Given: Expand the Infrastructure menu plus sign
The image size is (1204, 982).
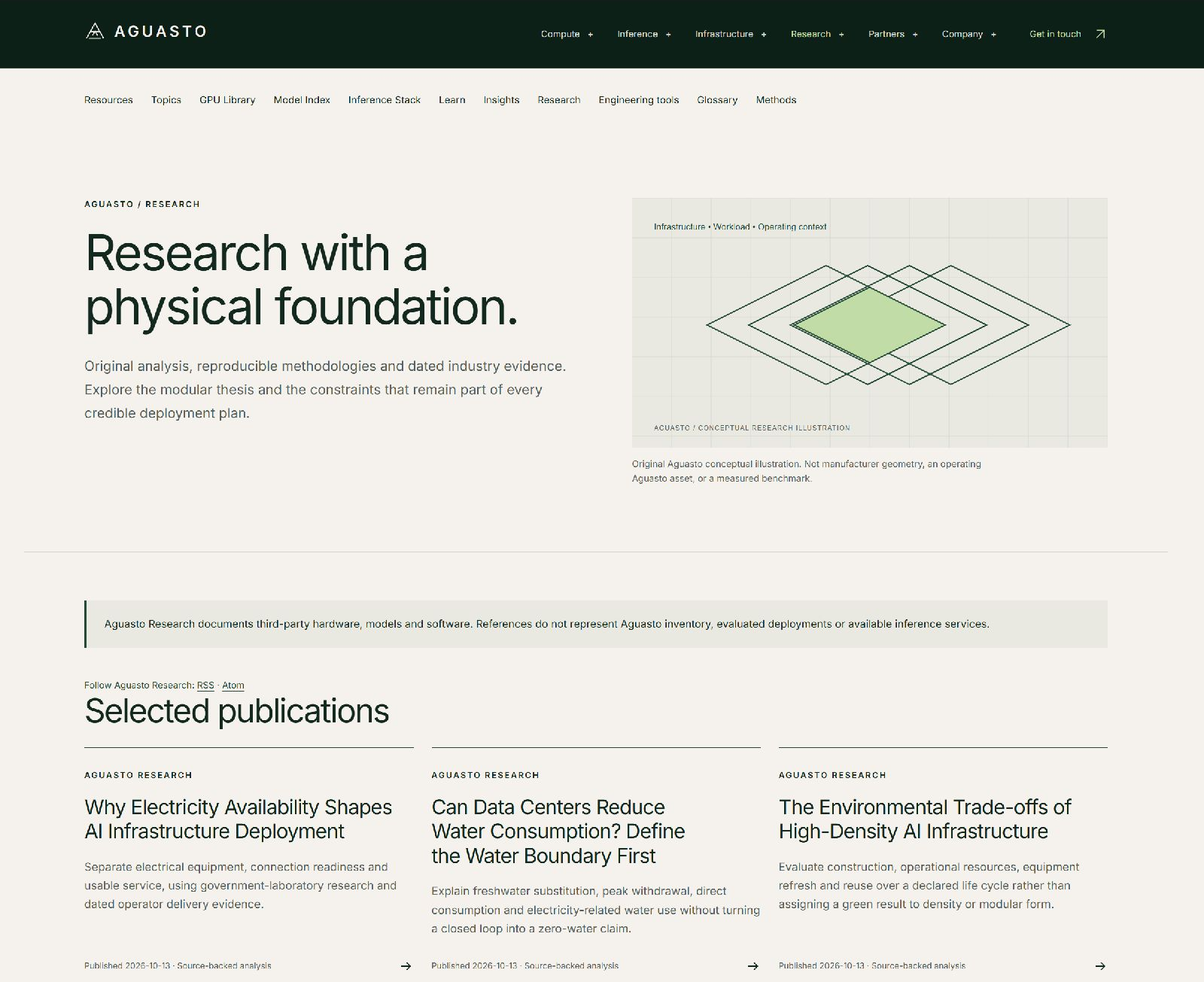Looking at the screenshot, I should click(x=764, y=35).
